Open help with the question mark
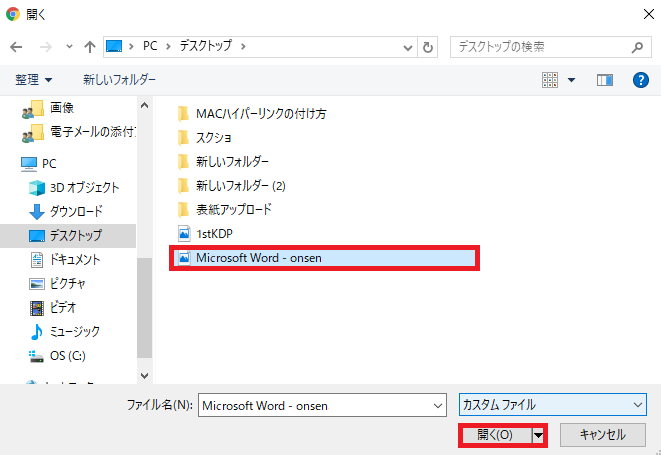 [640, 80]
